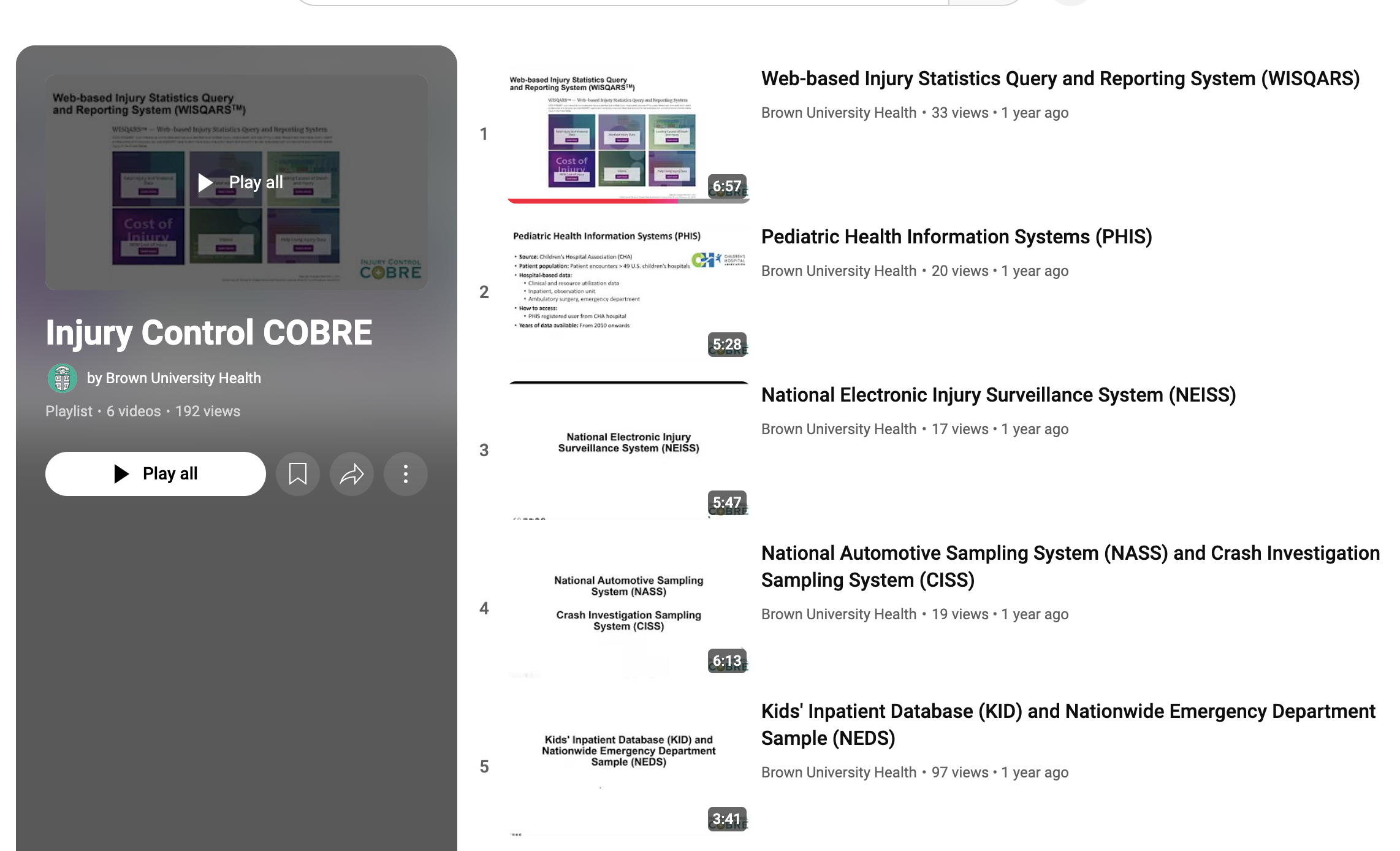1400x851 pixels.
Task: Click channel name under NASS and CISS video
Action: coord(839,614)
